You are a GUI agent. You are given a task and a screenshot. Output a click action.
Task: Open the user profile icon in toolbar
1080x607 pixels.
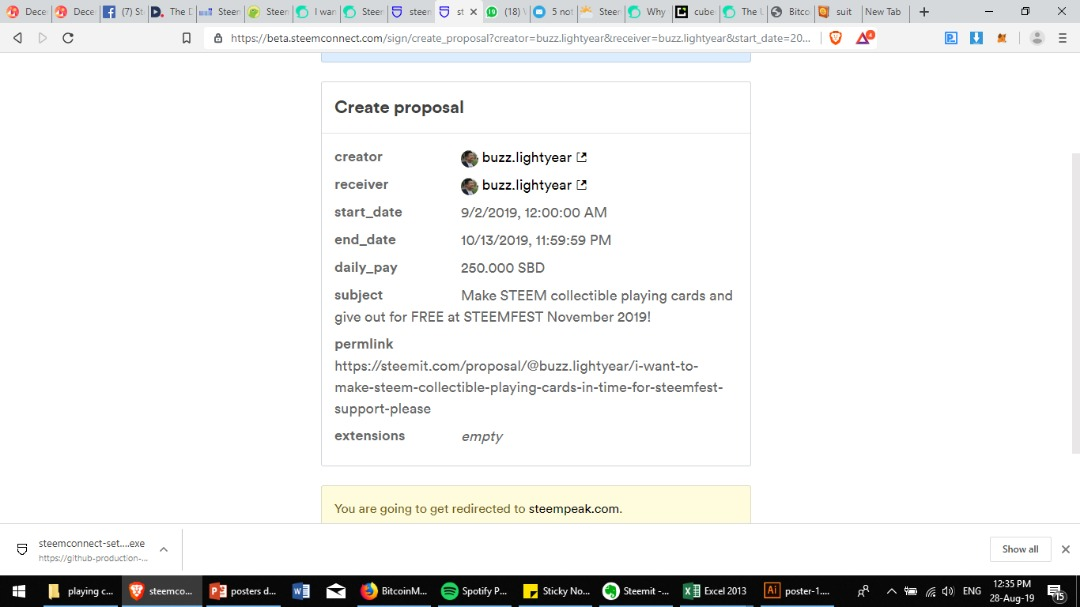pos(1037,38)
